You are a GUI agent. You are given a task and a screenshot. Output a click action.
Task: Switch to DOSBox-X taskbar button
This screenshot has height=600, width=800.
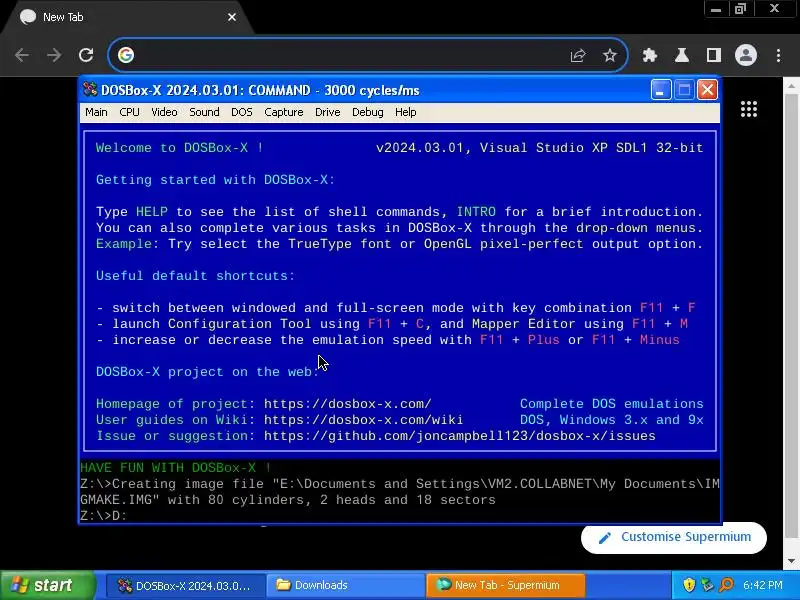click(x=186, y=585)
